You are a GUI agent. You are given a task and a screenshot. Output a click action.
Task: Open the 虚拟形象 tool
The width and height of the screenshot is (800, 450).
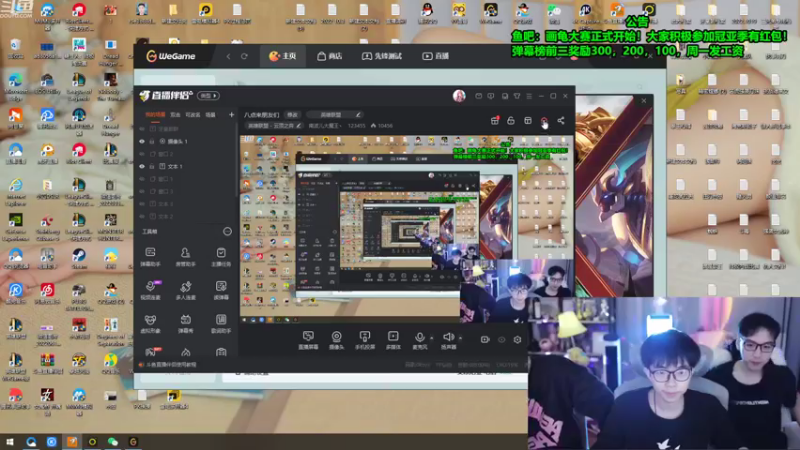coord(150,323)
